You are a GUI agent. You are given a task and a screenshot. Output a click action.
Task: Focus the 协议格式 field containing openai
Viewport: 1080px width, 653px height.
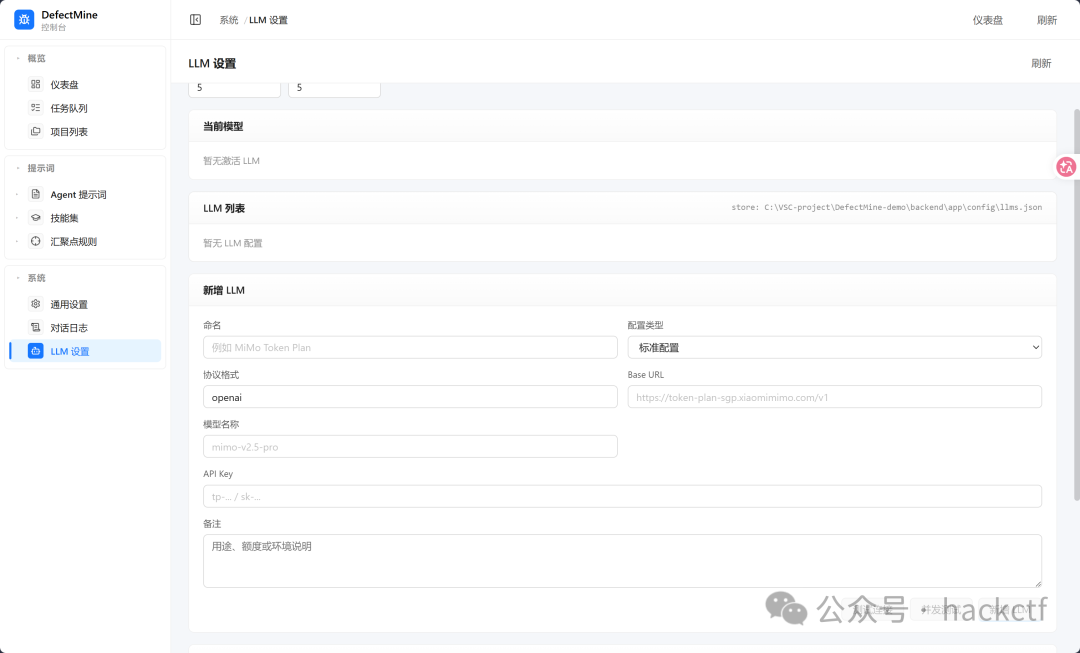(410, 397)
